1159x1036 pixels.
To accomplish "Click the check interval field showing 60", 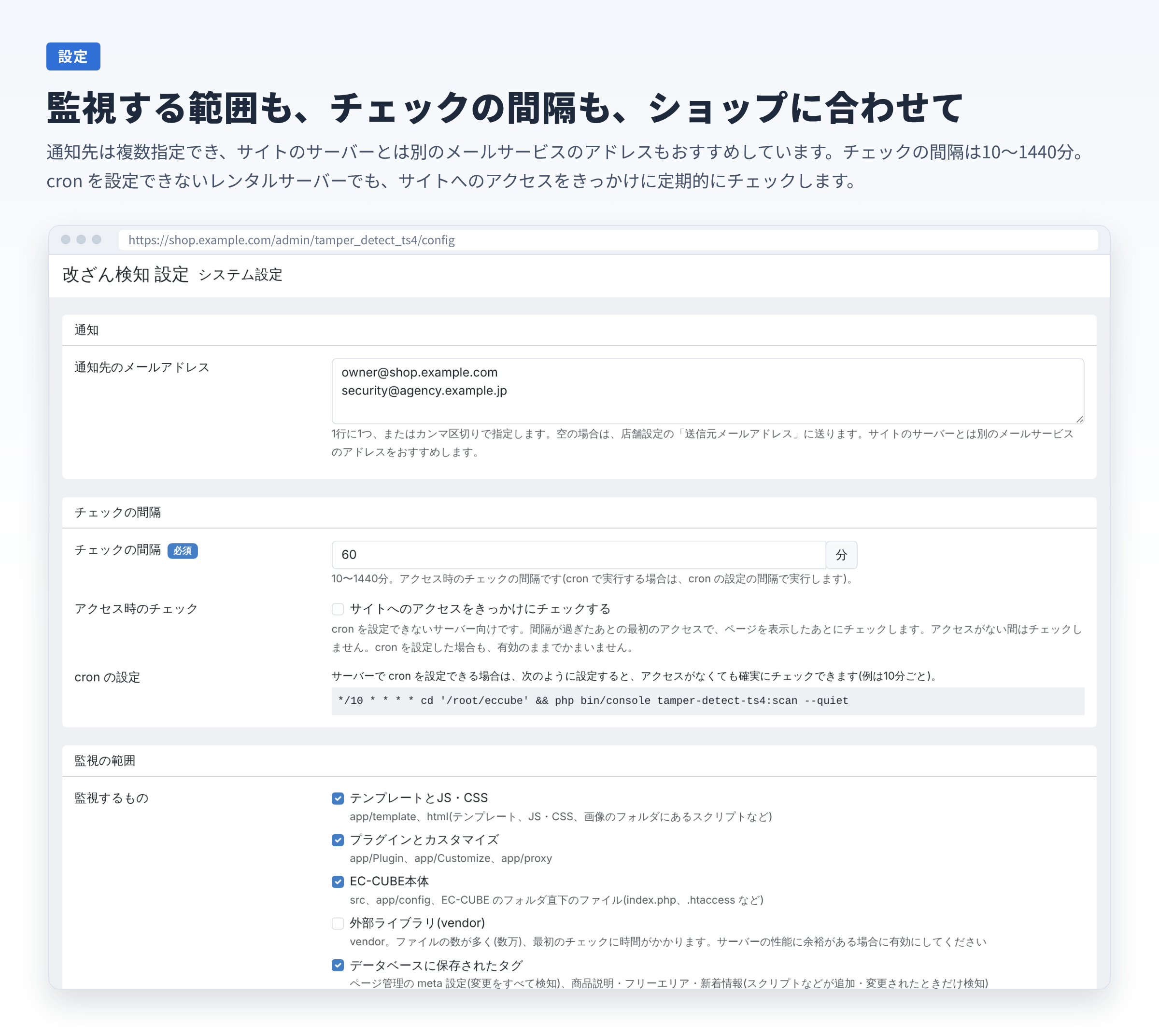I will tap(579, 554).
